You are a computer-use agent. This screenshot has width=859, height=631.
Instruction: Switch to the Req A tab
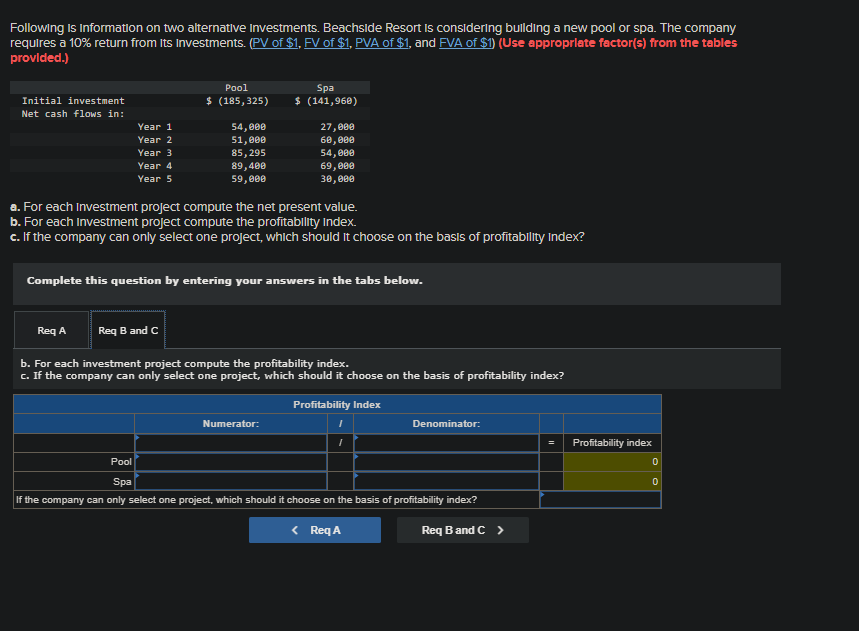point(51,330)
